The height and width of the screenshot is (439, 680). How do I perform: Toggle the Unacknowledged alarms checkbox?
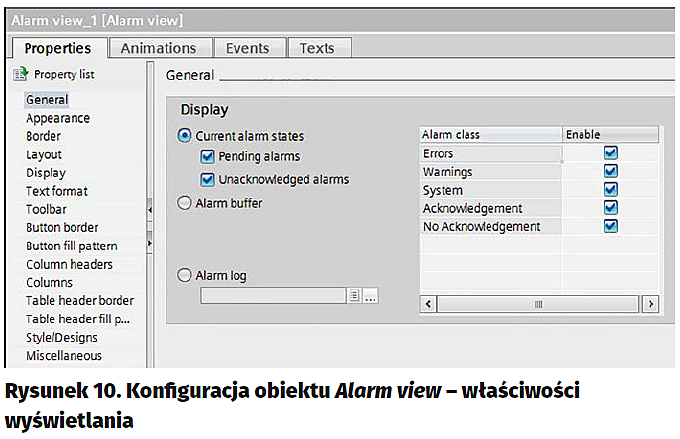point(207,180)
